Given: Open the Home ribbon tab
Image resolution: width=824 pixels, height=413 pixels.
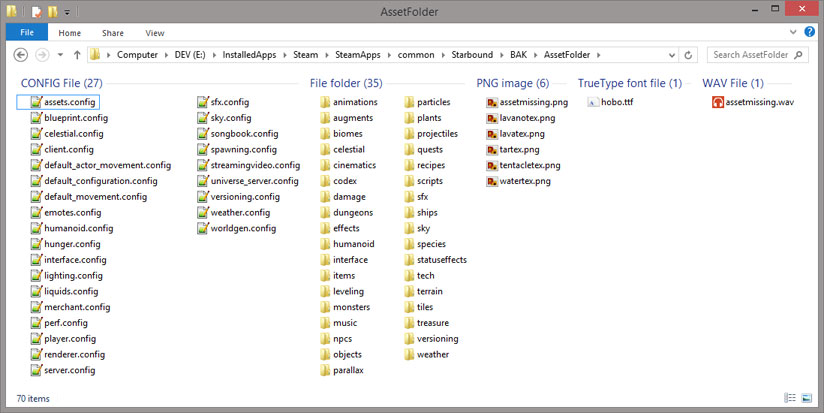Looking at the screenshot, I should tap(70, 33).
